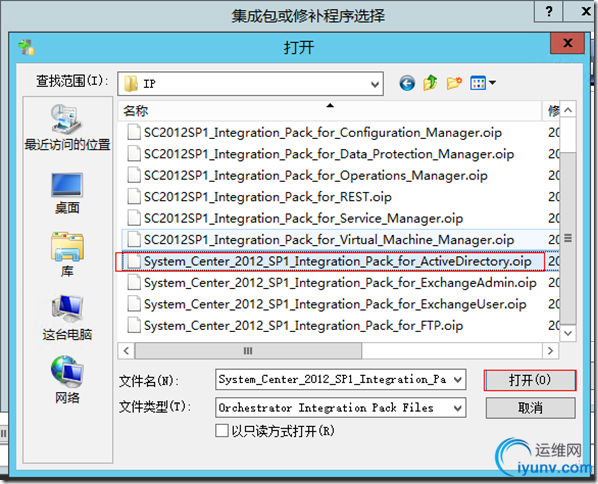Toggle open as read-only (以只读方式打开) checkbox
The height and width of the screenshot is (484, 598).
[x=222, y=431]
